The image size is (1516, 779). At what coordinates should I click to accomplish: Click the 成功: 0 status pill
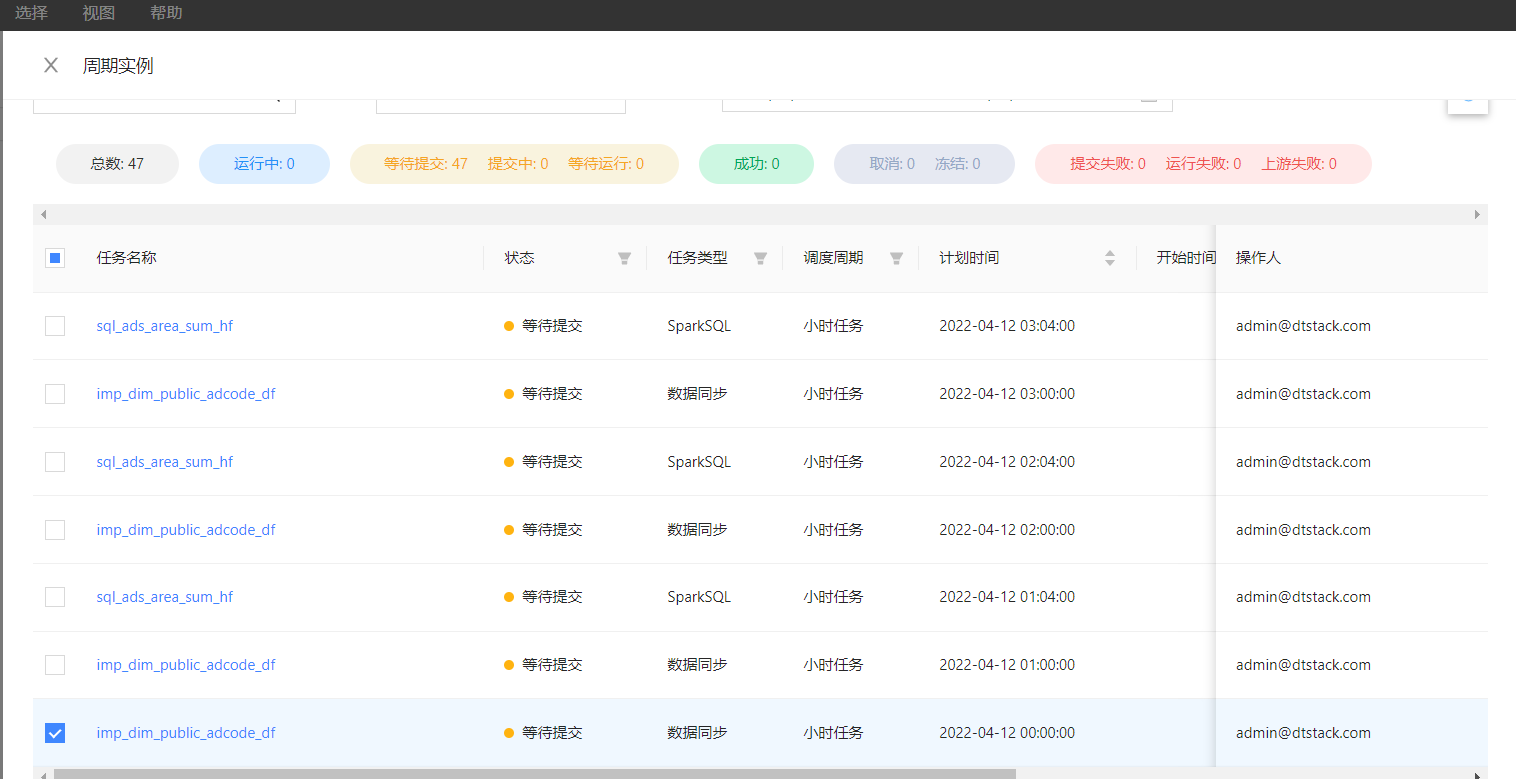[756, 163]
